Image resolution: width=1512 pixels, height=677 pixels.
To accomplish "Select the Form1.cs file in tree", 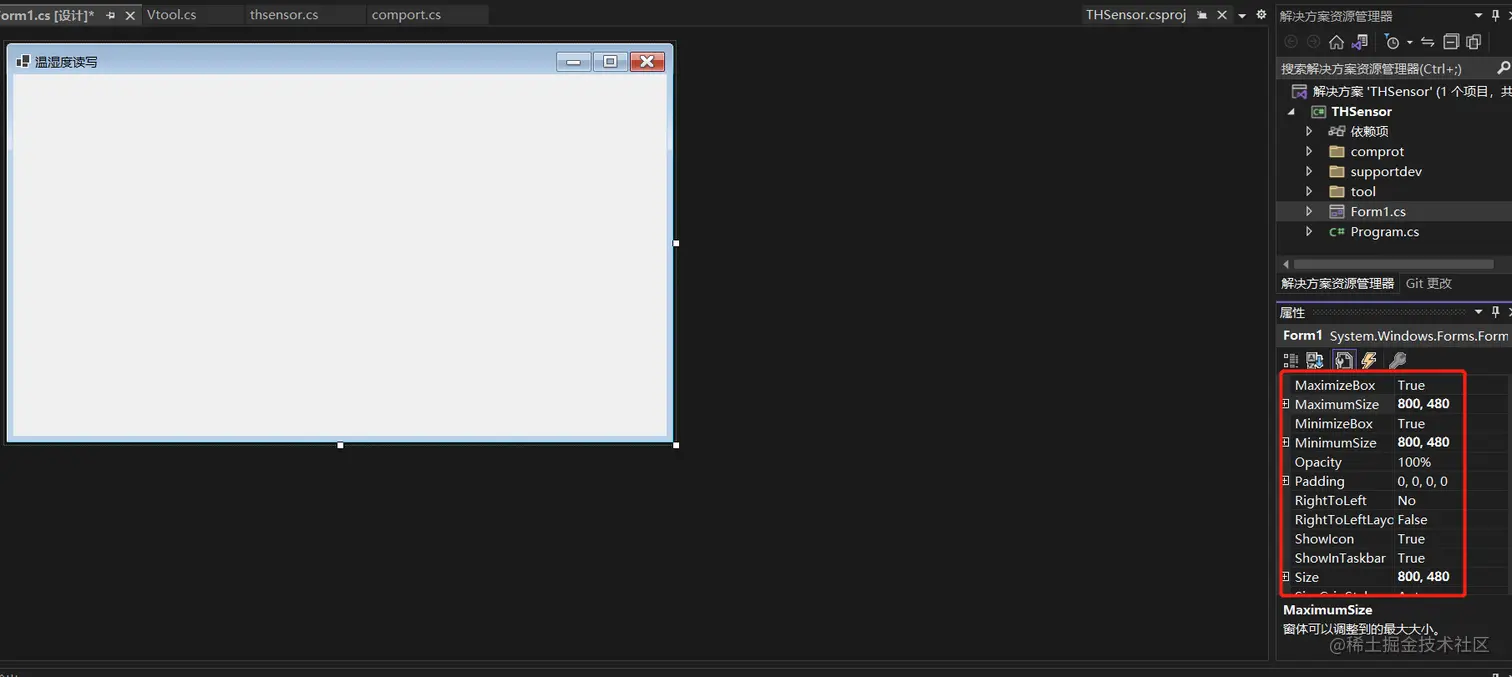I will pos(1377,211).
